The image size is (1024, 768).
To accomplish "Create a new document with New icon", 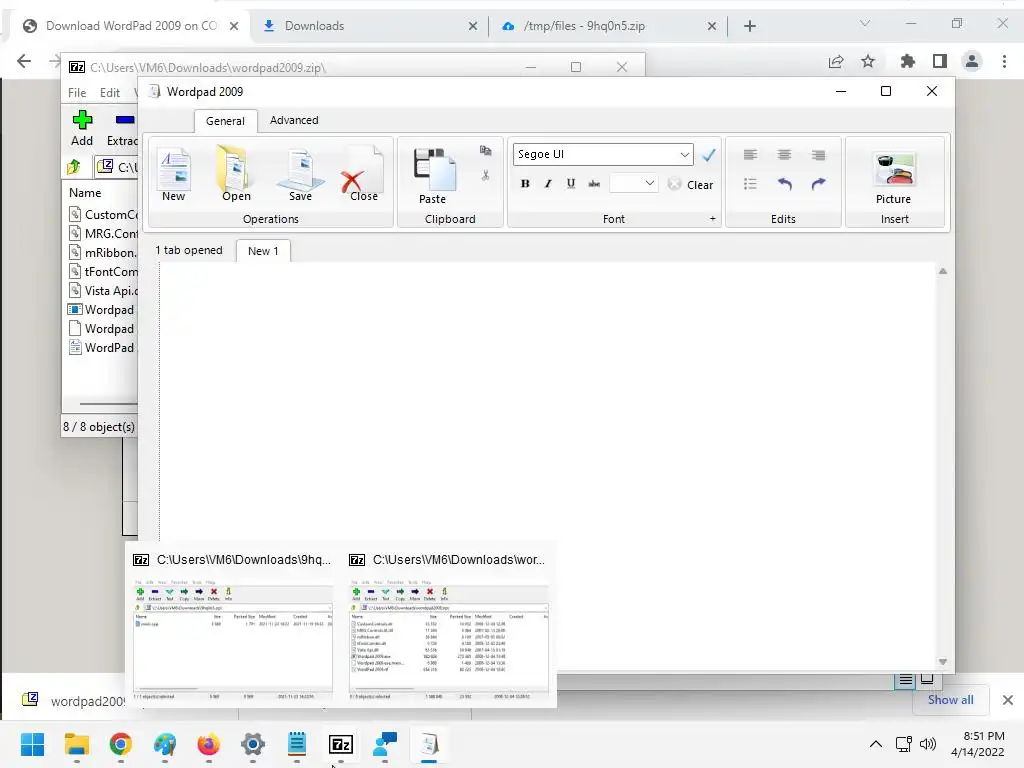I will [174, 174].
